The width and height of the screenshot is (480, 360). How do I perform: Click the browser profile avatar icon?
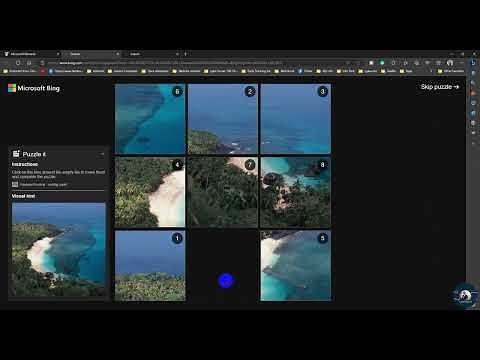(450, 63)
